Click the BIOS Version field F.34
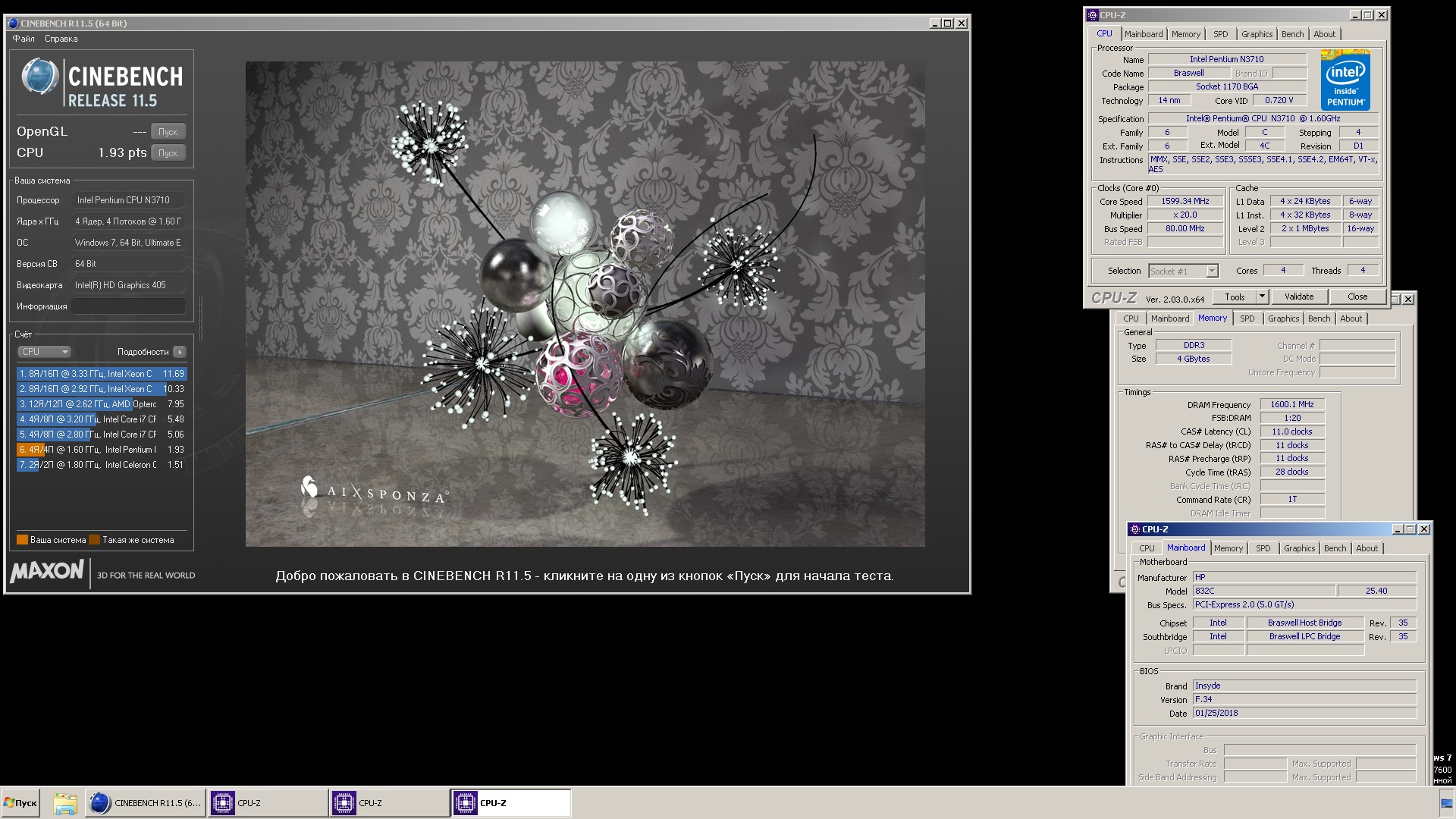The height and width of the screenshot is (819, 1456). tap(1304, 700)
